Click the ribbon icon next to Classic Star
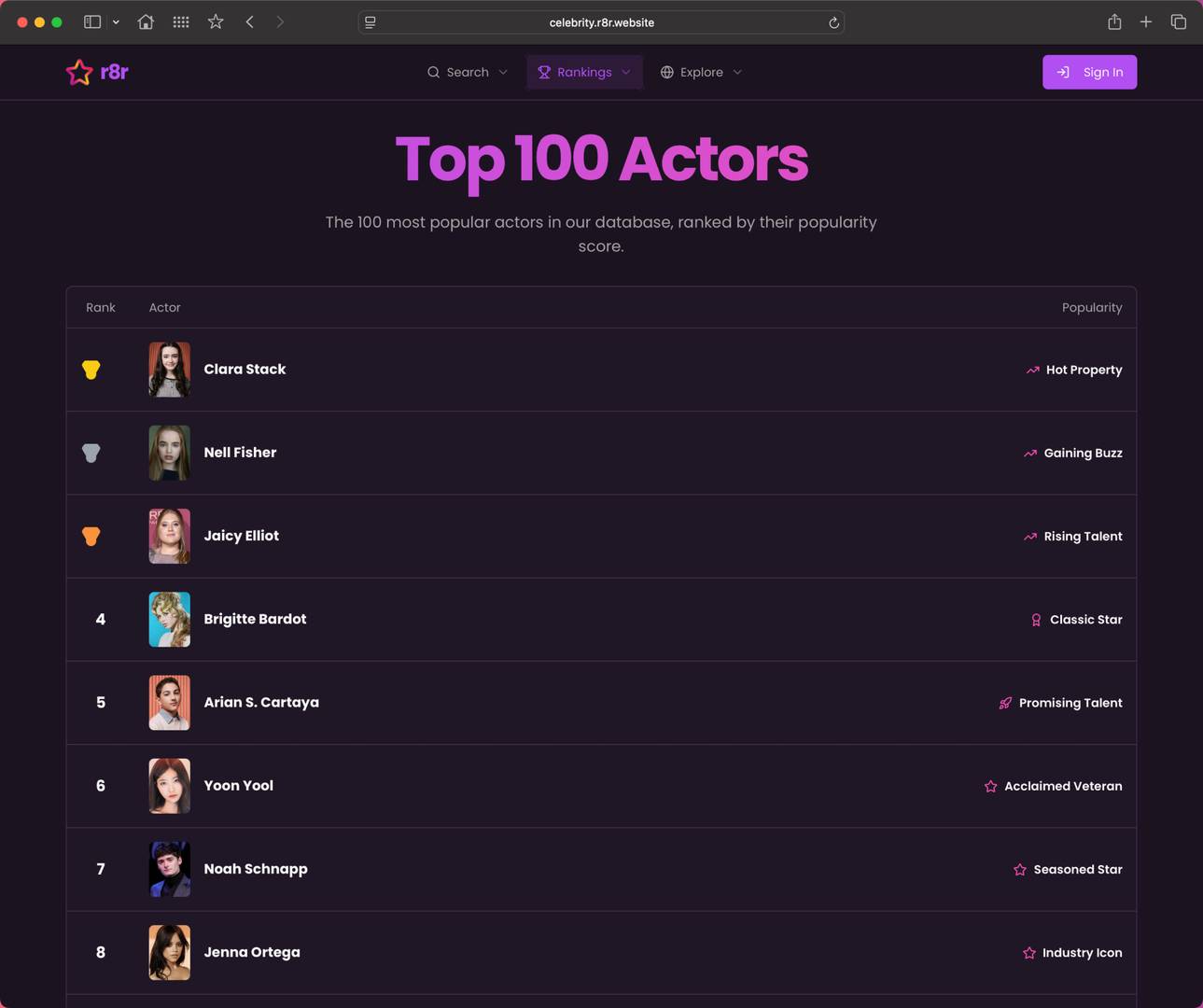 (x=1035, y=619)
